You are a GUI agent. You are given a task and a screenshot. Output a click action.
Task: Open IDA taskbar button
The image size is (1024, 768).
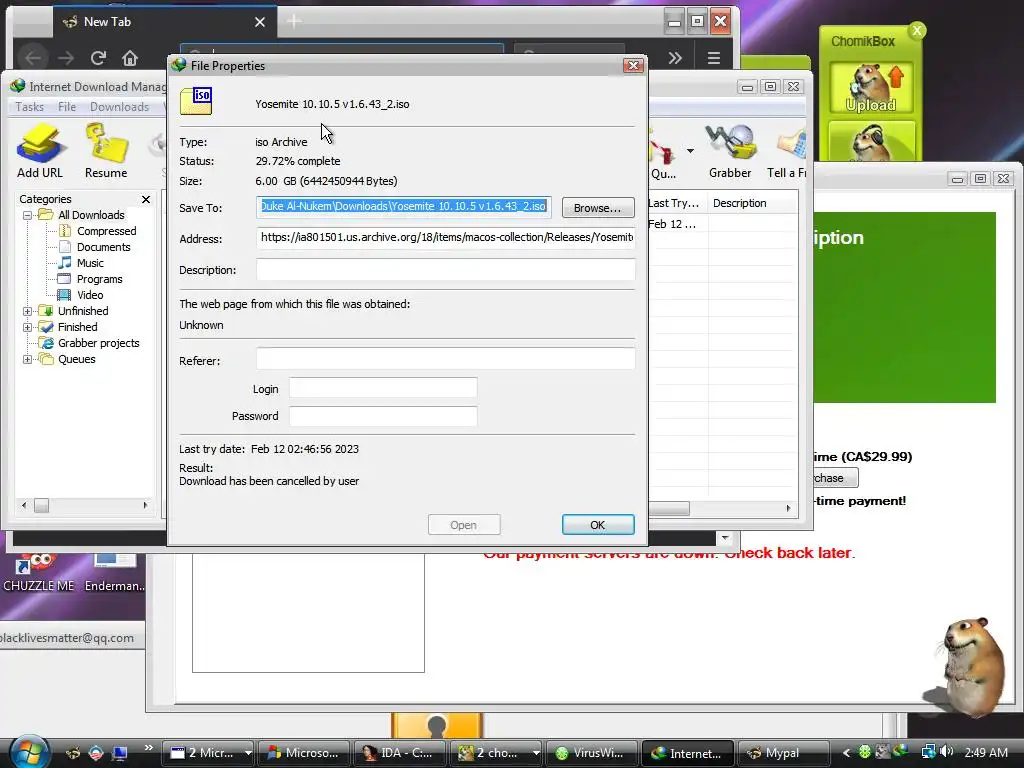400,753
